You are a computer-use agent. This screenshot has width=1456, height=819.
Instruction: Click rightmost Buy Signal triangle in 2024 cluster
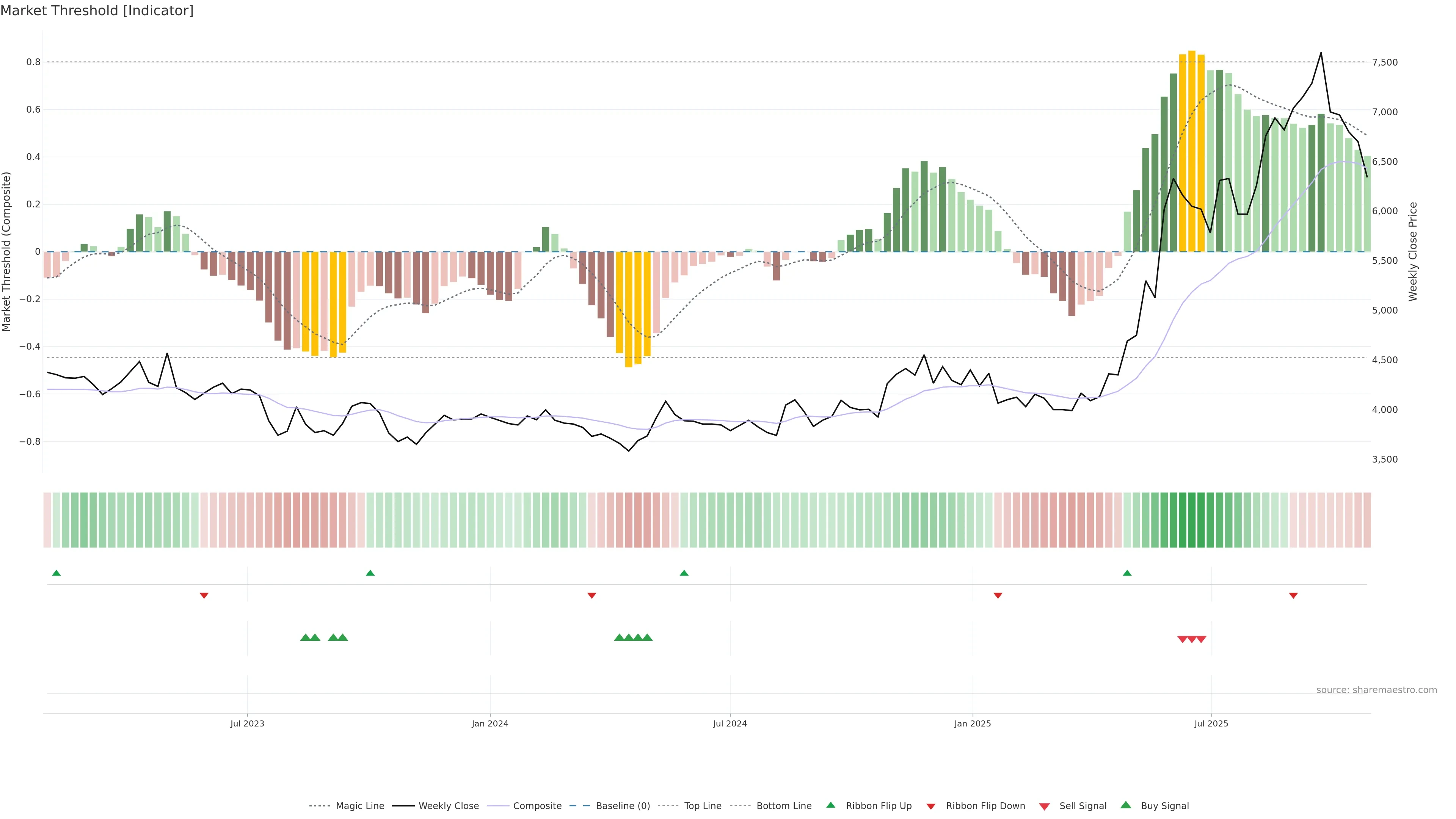647,637
